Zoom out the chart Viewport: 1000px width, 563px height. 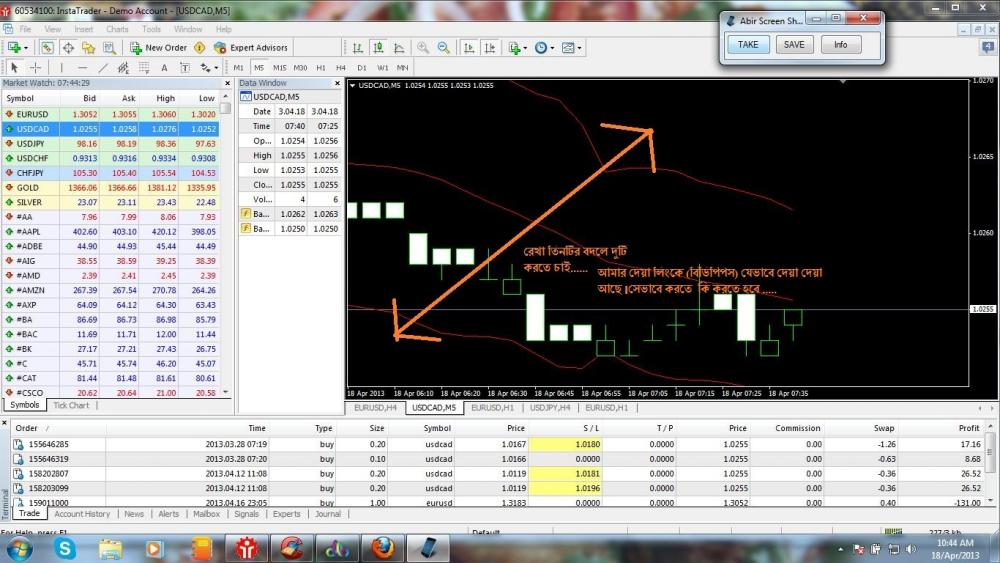click(x=444, y=48)
